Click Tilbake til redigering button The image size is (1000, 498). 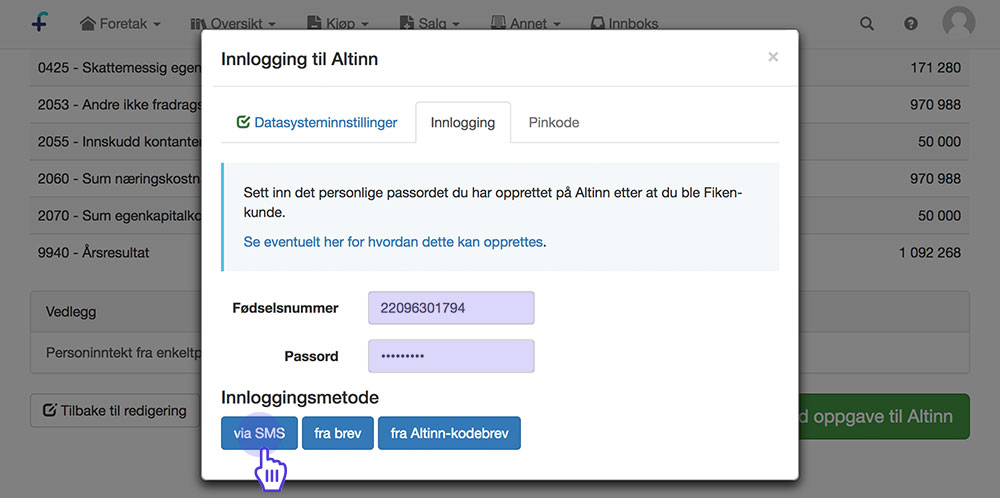point(115,411)
